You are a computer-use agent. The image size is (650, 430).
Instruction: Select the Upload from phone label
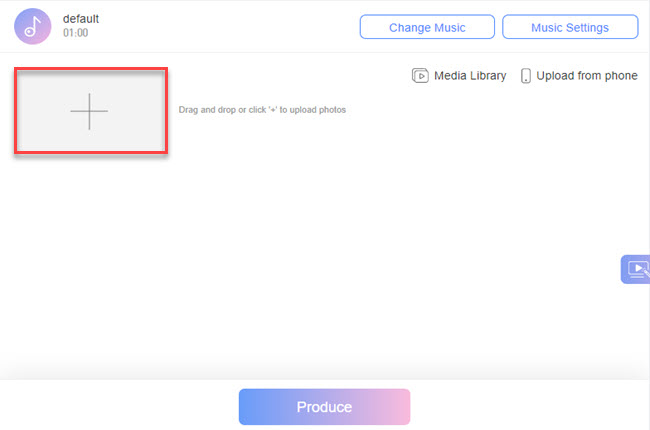[x=586, y=76]
